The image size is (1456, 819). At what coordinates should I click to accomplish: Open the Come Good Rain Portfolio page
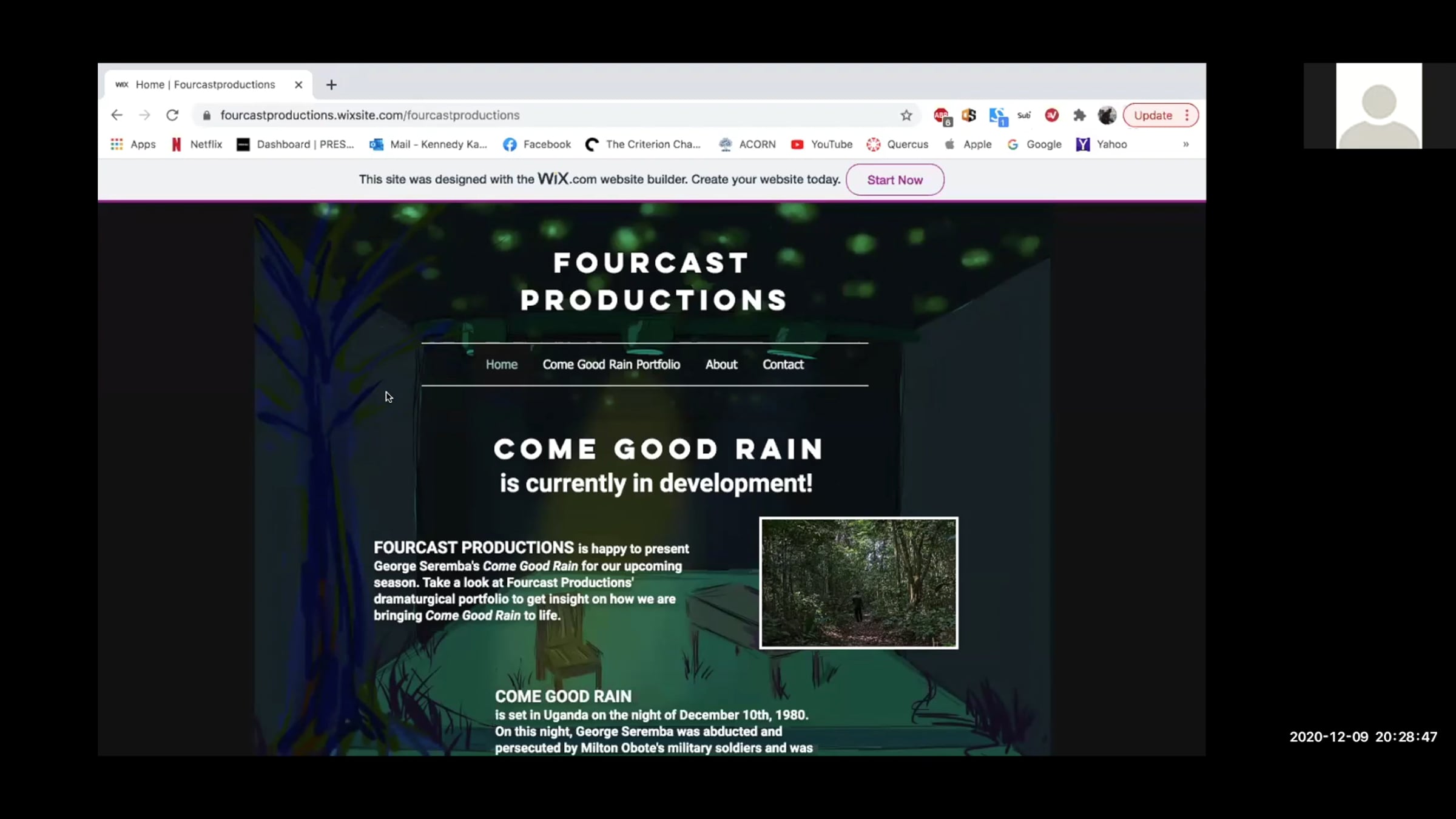point(611,365)
